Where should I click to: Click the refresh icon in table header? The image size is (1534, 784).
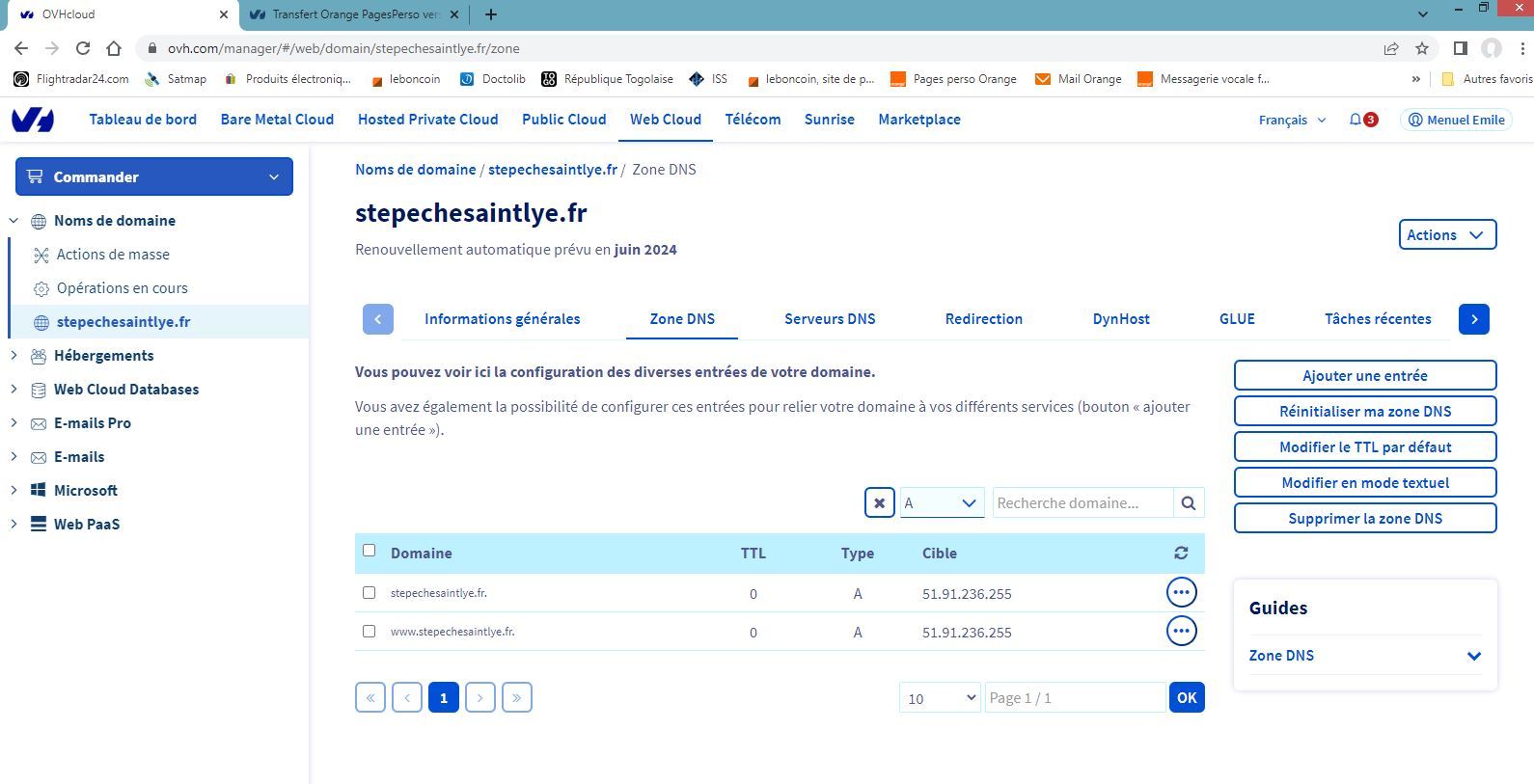1181,553
